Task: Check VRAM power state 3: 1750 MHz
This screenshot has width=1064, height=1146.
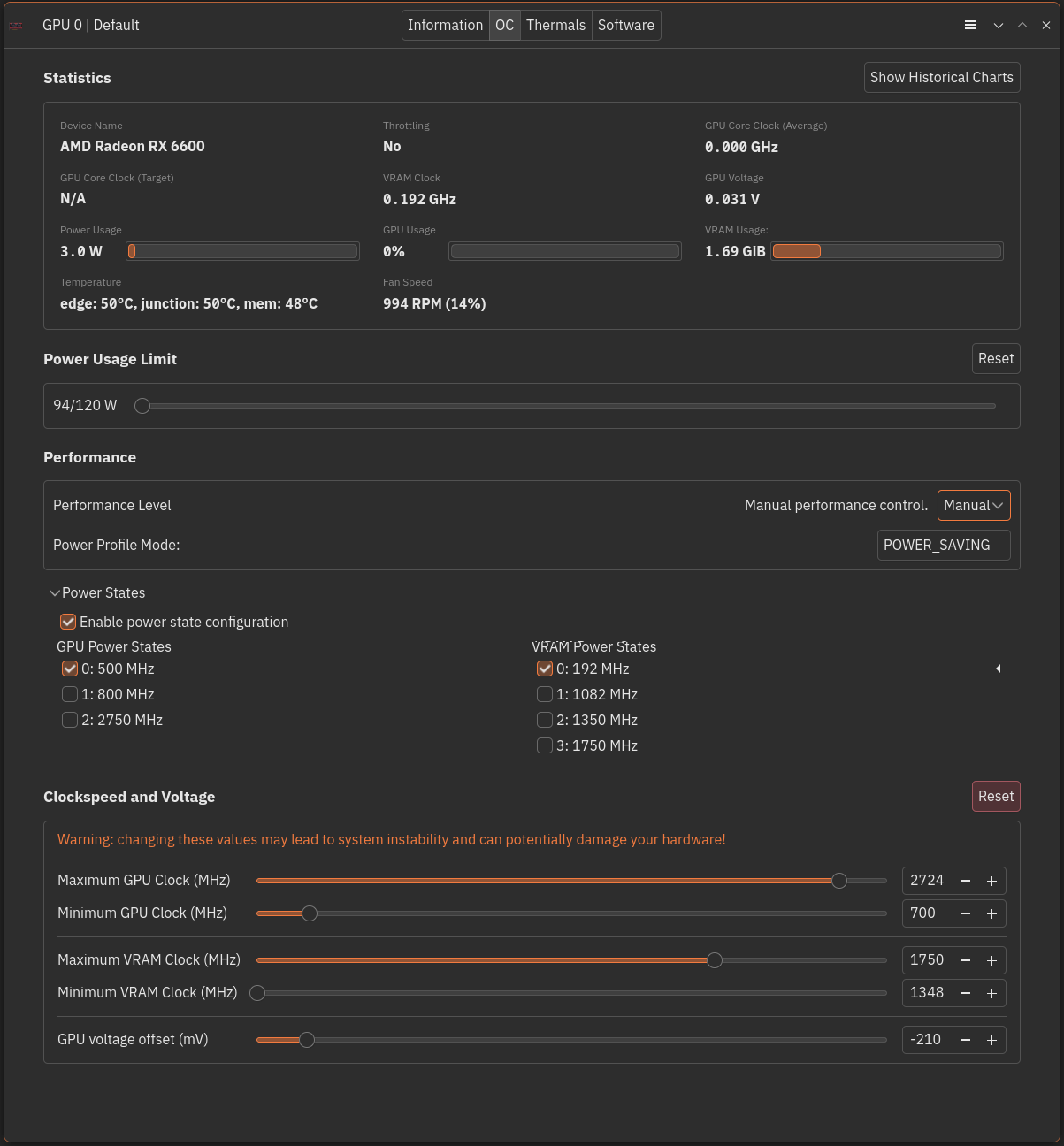Action: tap(545, 745)
